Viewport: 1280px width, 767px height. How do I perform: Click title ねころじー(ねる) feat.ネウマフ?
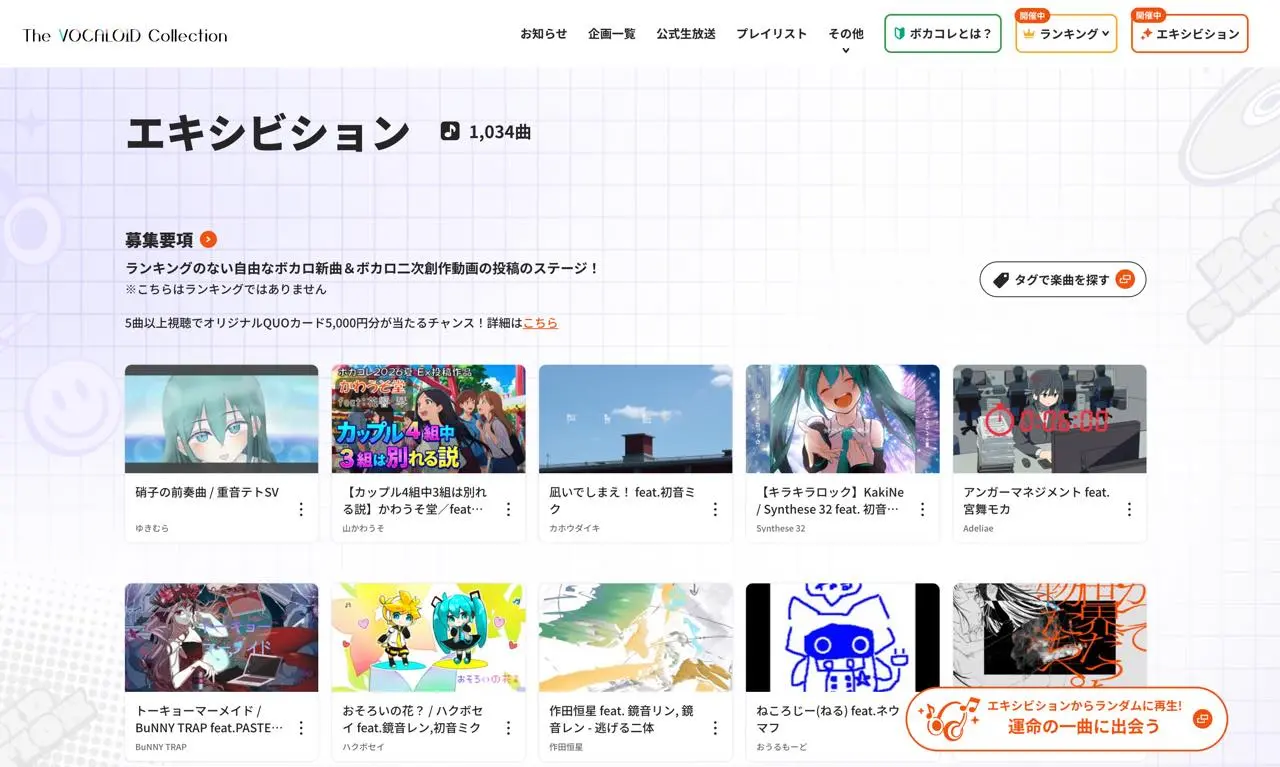click(x=828, y=720)
